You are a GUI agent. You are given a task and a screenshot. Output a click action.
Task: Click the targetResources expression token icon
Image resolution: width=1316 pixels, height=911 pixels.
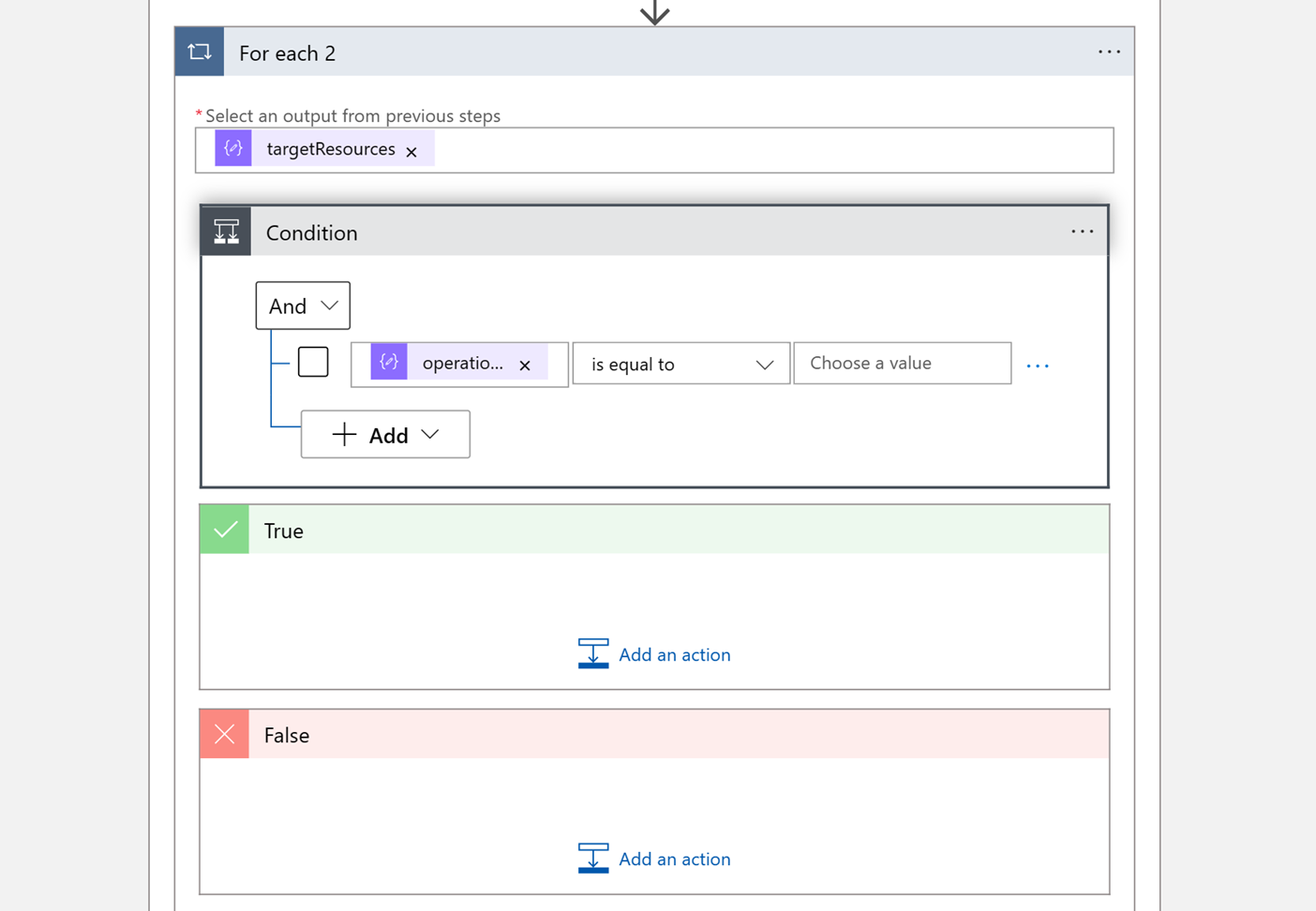tap(233, 149)
